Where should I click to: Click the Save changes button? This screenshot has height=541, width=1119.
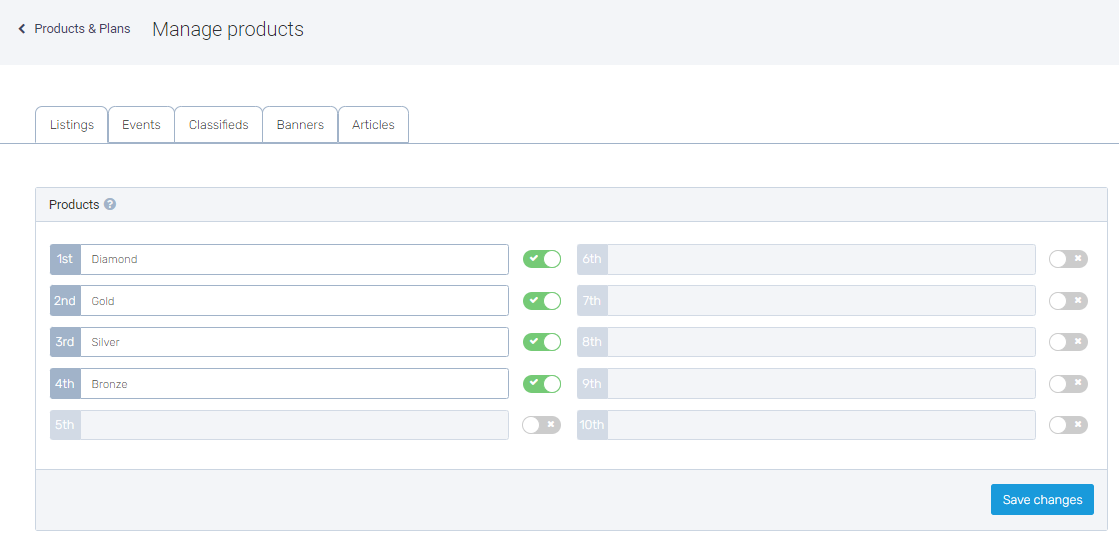point(1042,500)
